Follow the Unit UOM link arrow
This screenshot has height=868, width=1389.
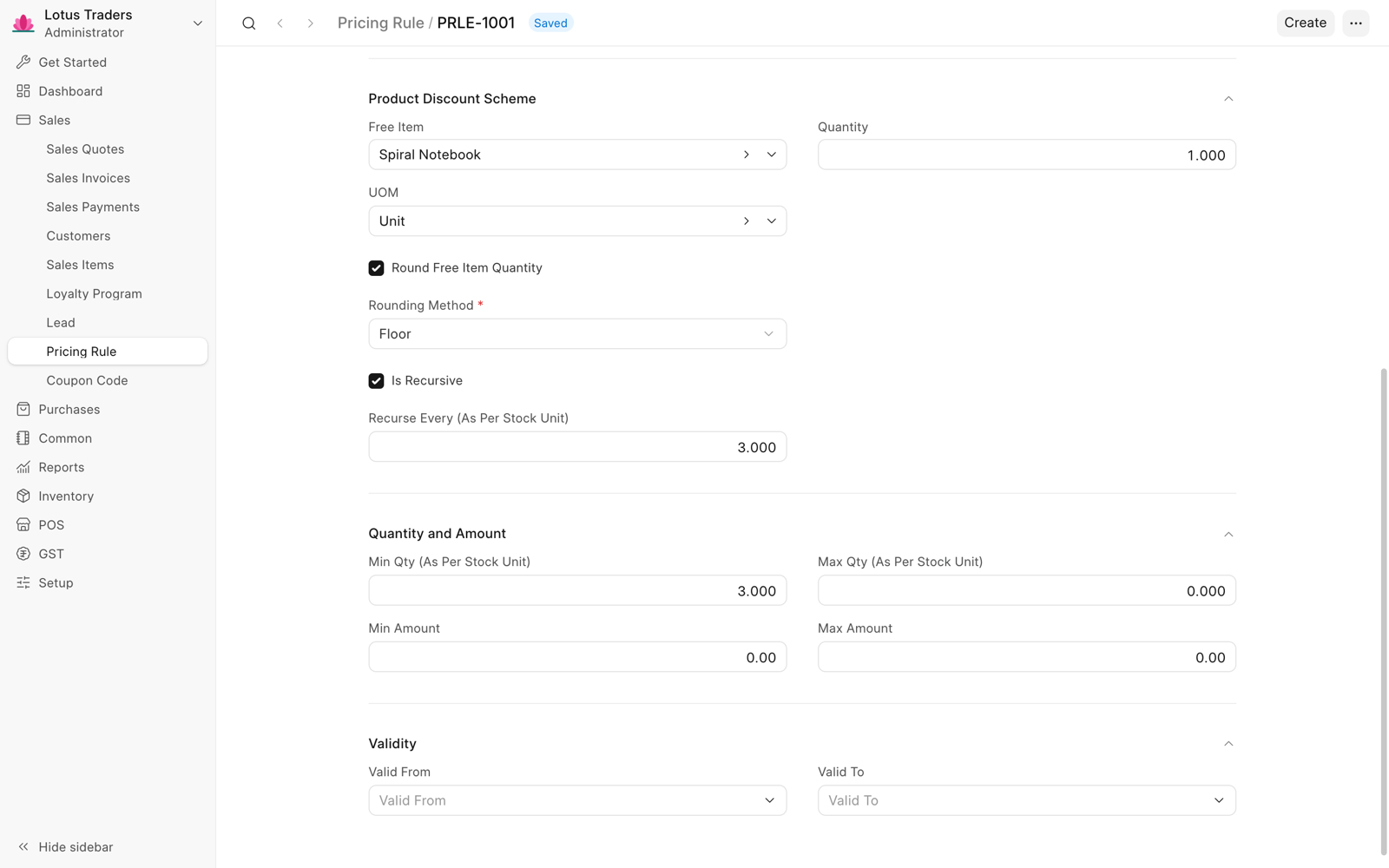coord(747,221)
